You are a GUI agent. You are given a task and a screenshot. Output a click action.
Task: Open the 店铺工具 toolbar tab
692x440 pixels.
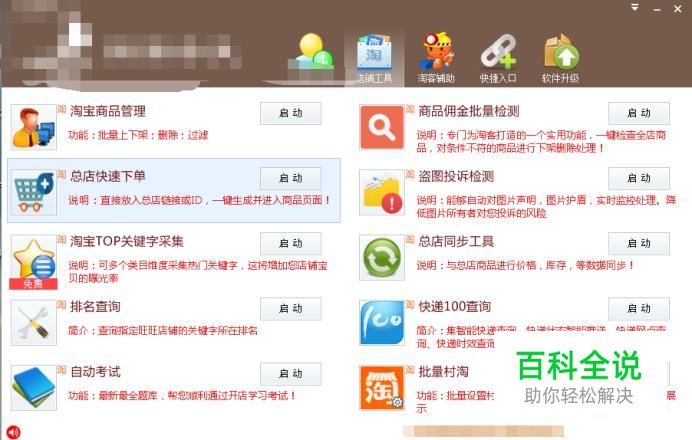click(374, 59)
